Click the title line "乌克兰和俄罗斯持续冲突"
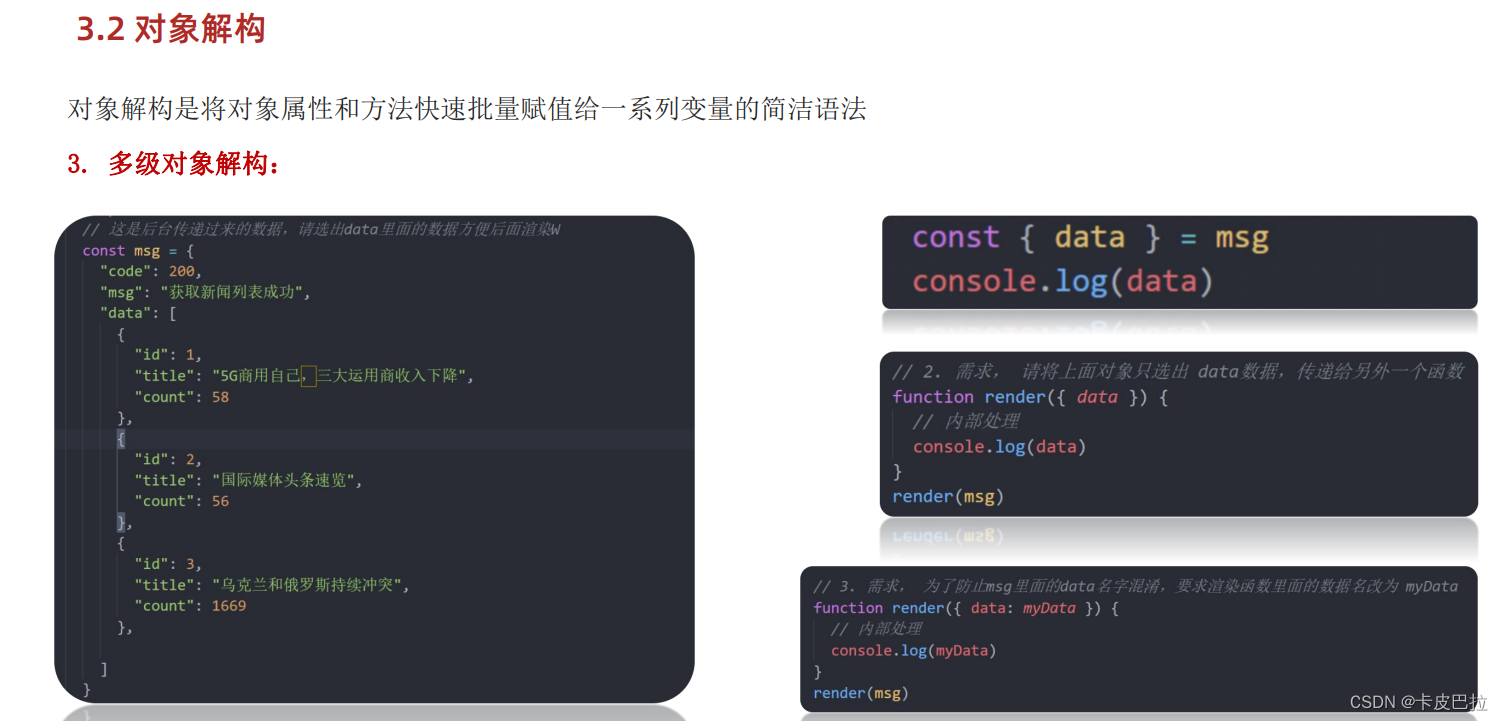The image size is (1503, 721). pos(272,585)
